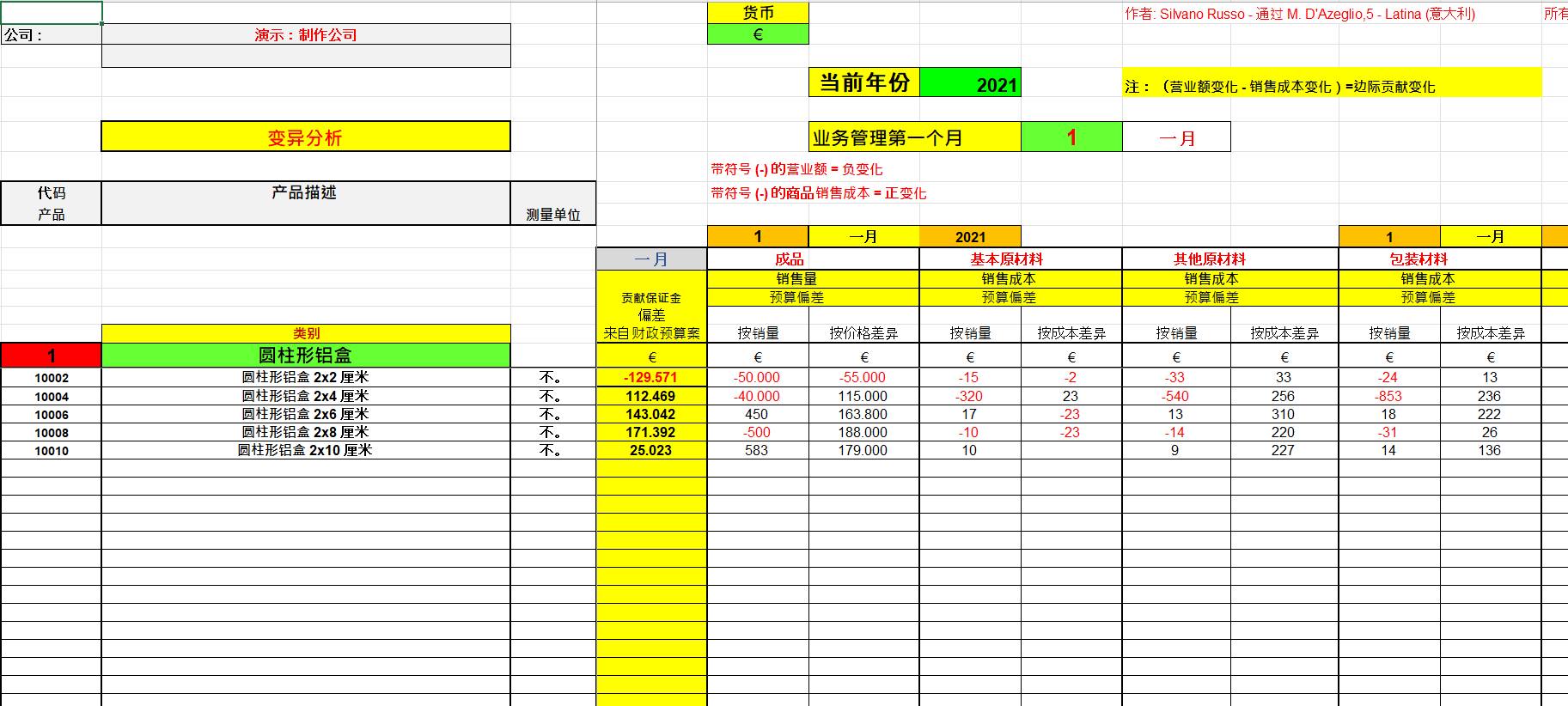Select product code cell '10006'
1568x706 pixels.
click(x=52, y=415)
